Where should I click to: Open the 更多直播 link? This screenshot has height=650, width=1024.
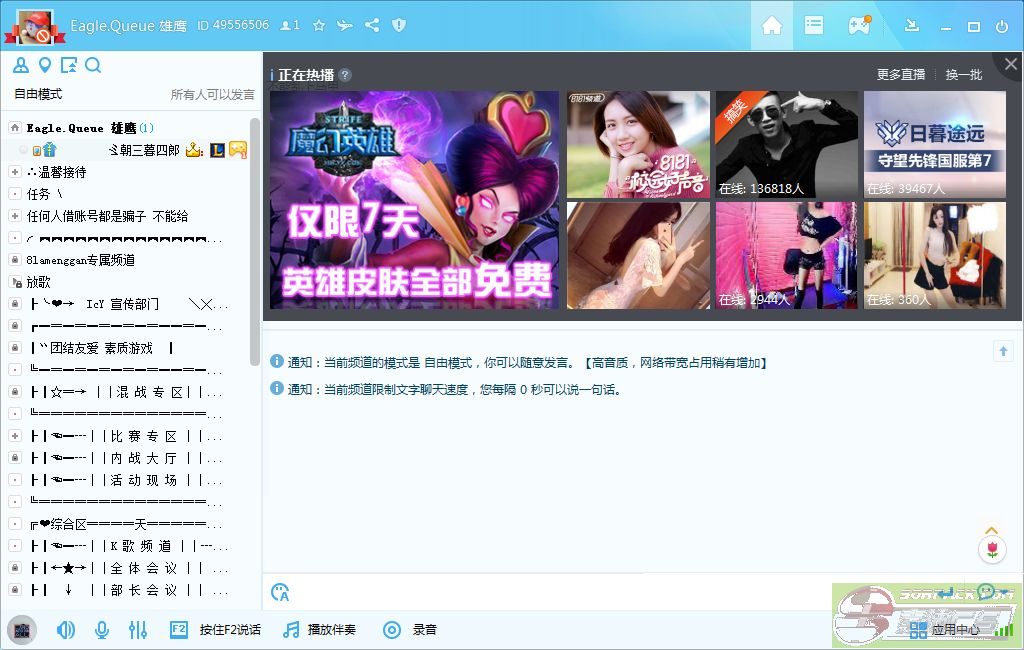(x=901, y=74)
